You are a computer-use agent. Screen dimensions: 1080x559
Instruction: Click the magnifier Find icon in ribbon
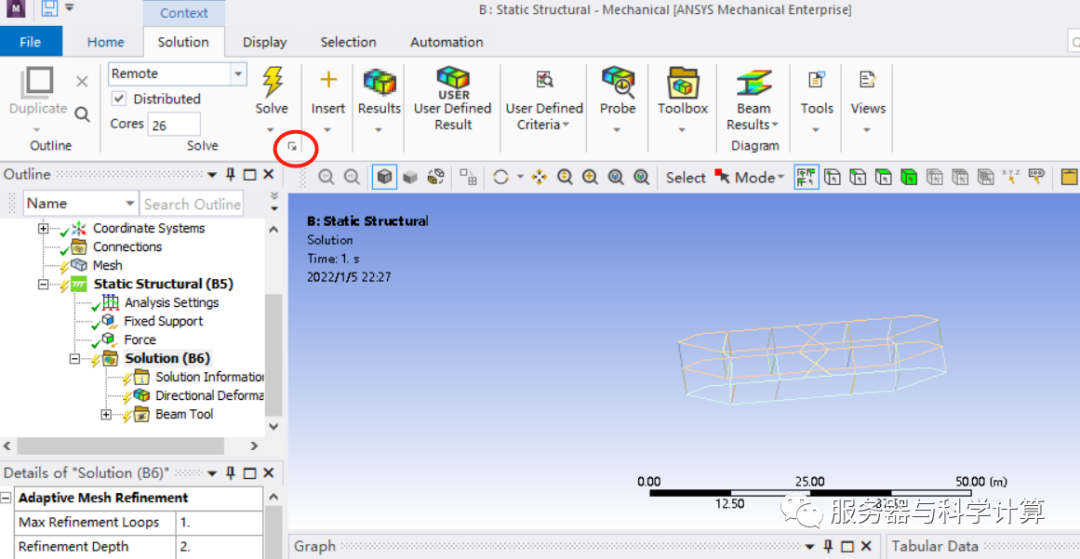[82, 114]
